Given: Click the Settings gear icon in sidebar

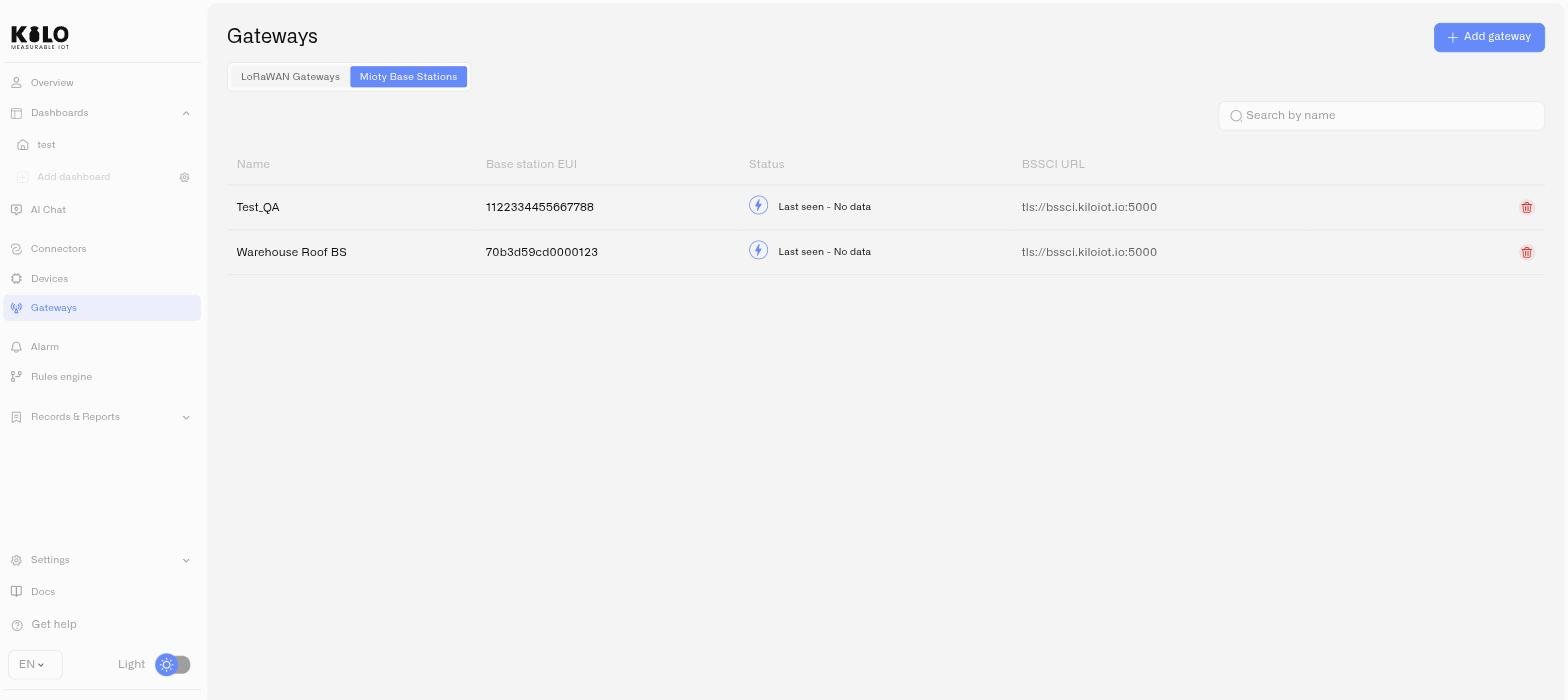Looking at the screenshot, I should click(x=16, y=560).
